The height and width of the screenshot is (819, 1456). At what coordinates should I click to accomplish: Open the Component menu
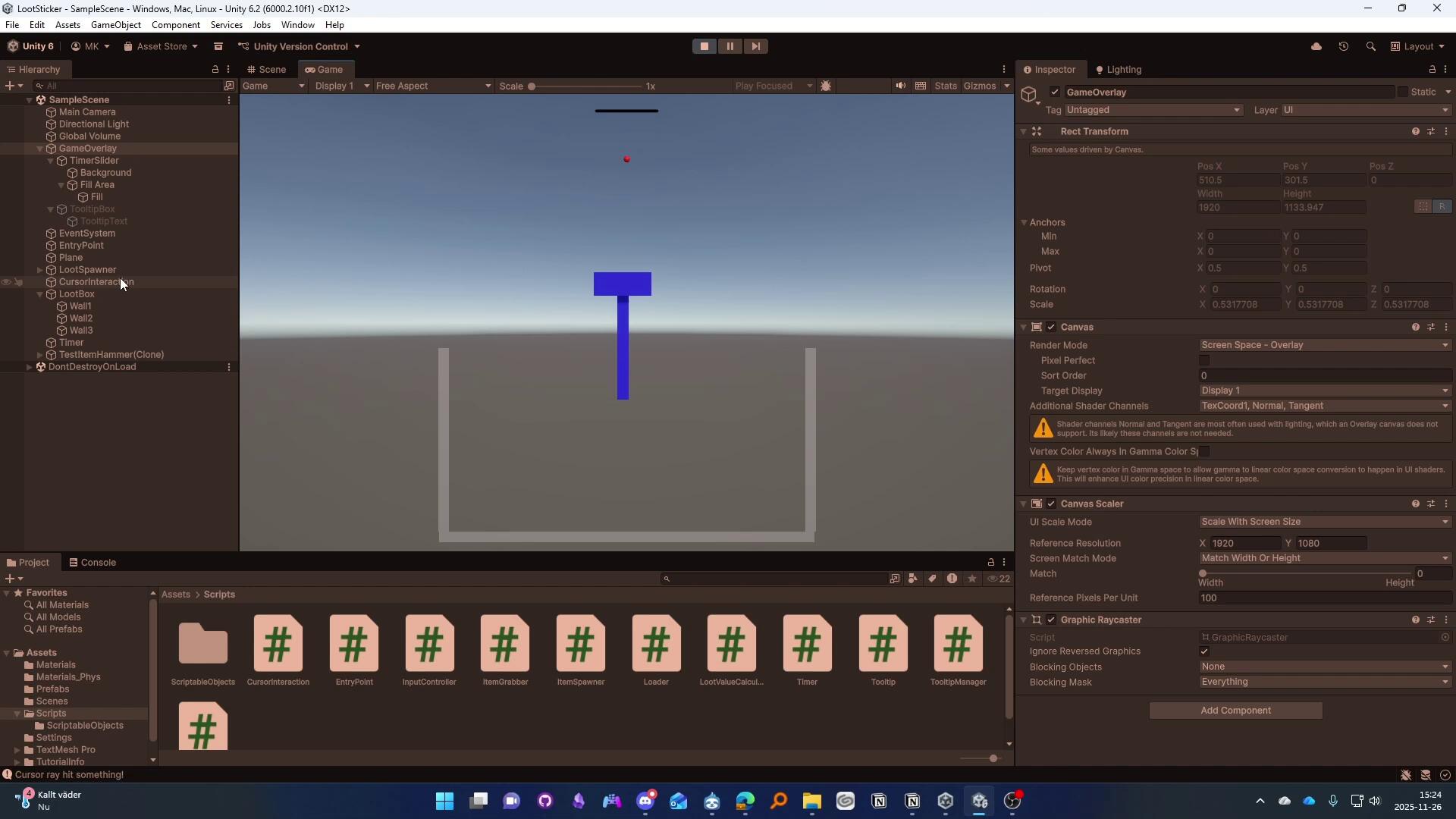[x=176, y=25]
